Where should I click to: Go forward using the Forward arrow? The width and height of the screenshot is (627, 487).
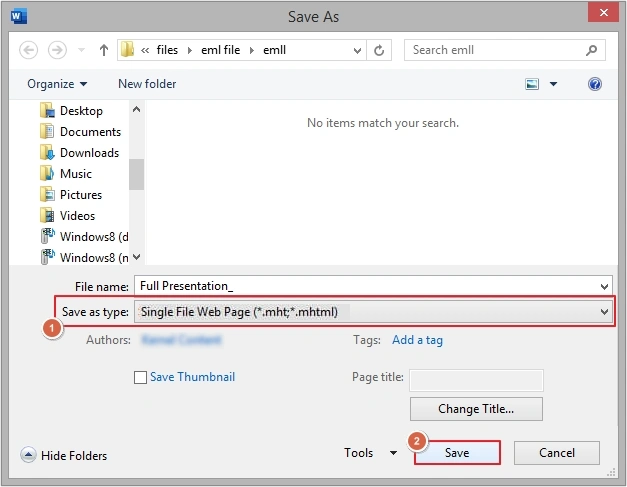point(57,50)
